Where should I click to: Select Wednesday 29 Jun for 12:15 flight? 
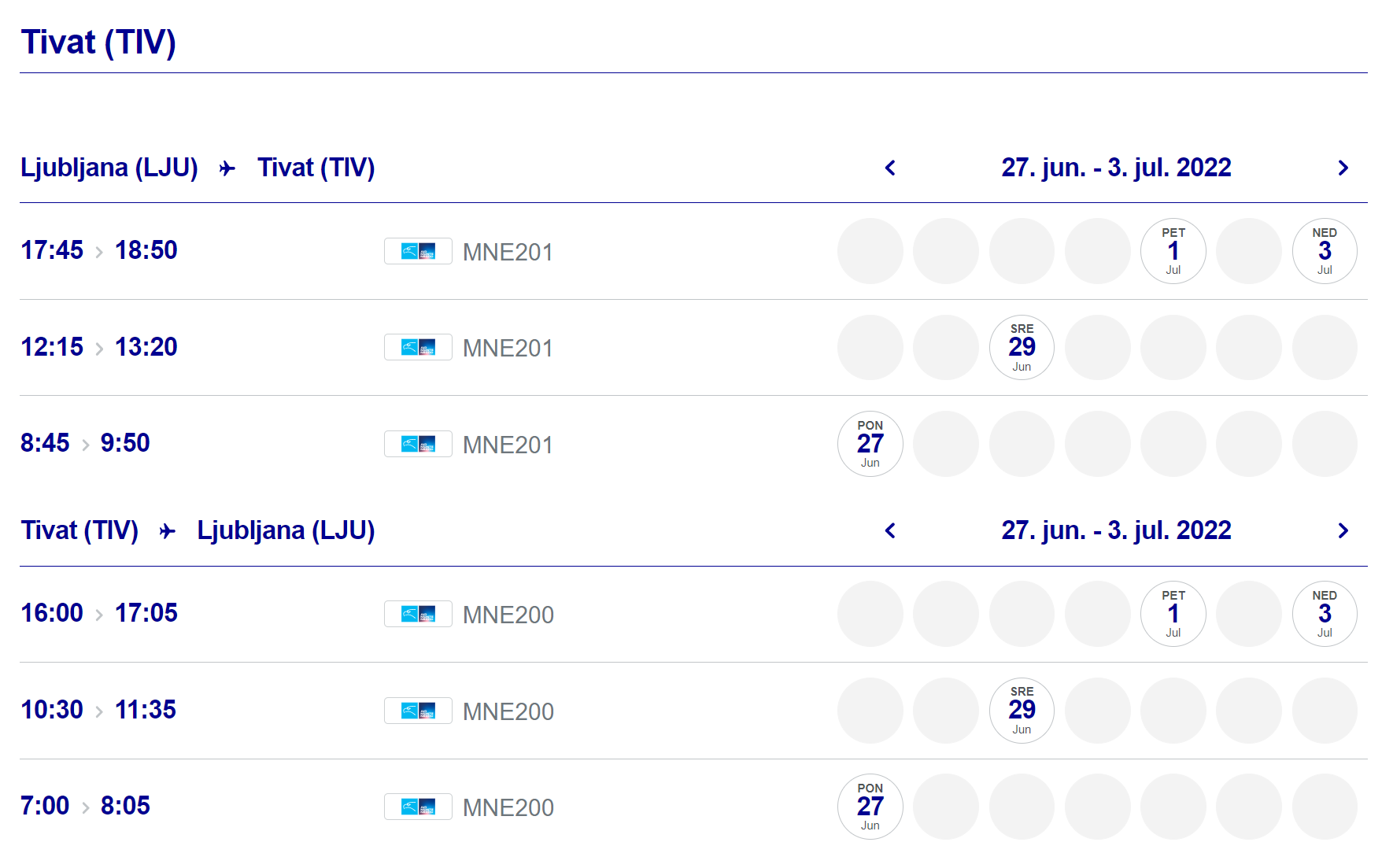point(1022,348)
